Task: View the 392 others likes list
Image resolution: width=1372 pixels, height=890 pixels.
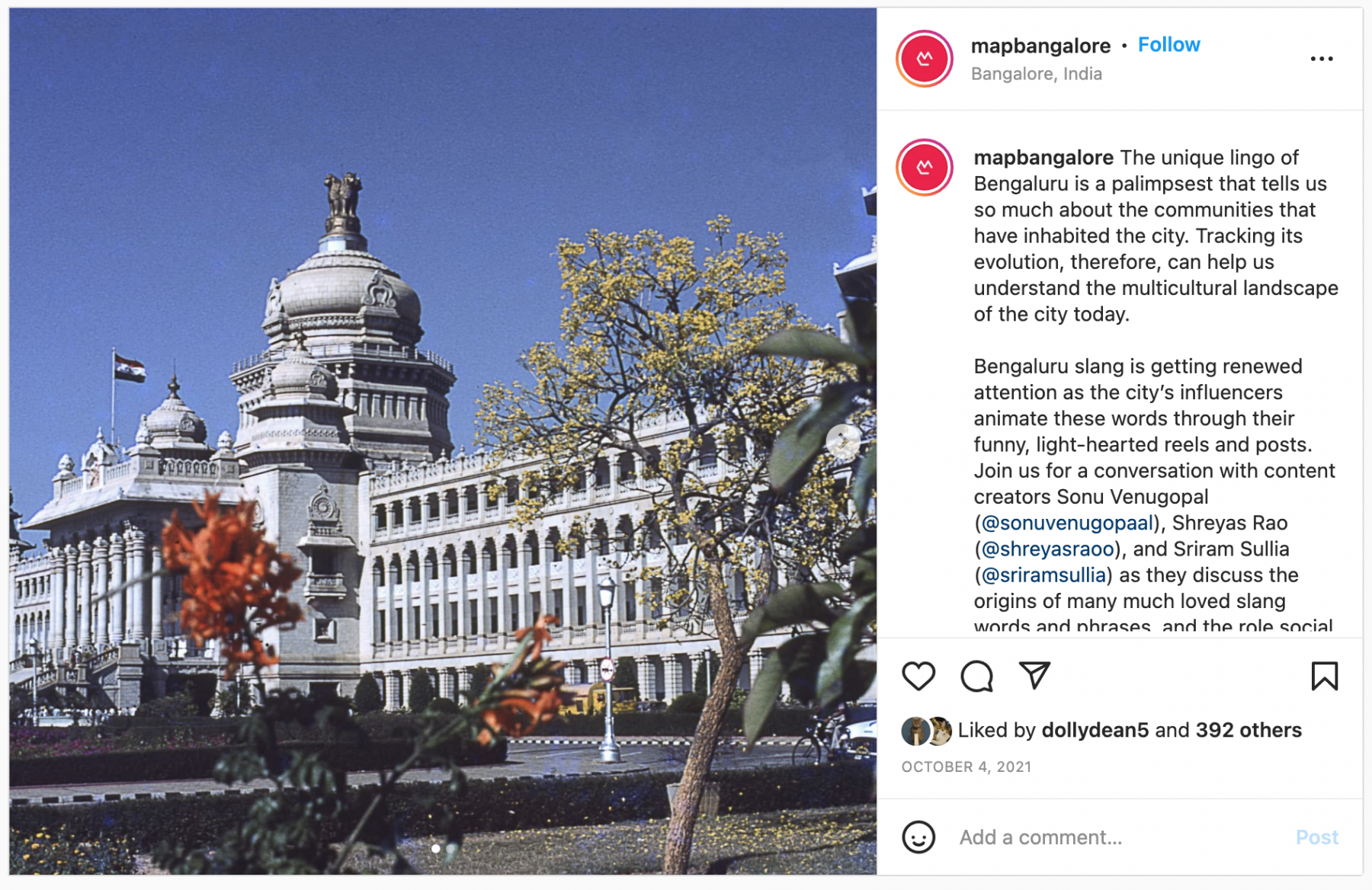Action: click(x=1249, y=730)
